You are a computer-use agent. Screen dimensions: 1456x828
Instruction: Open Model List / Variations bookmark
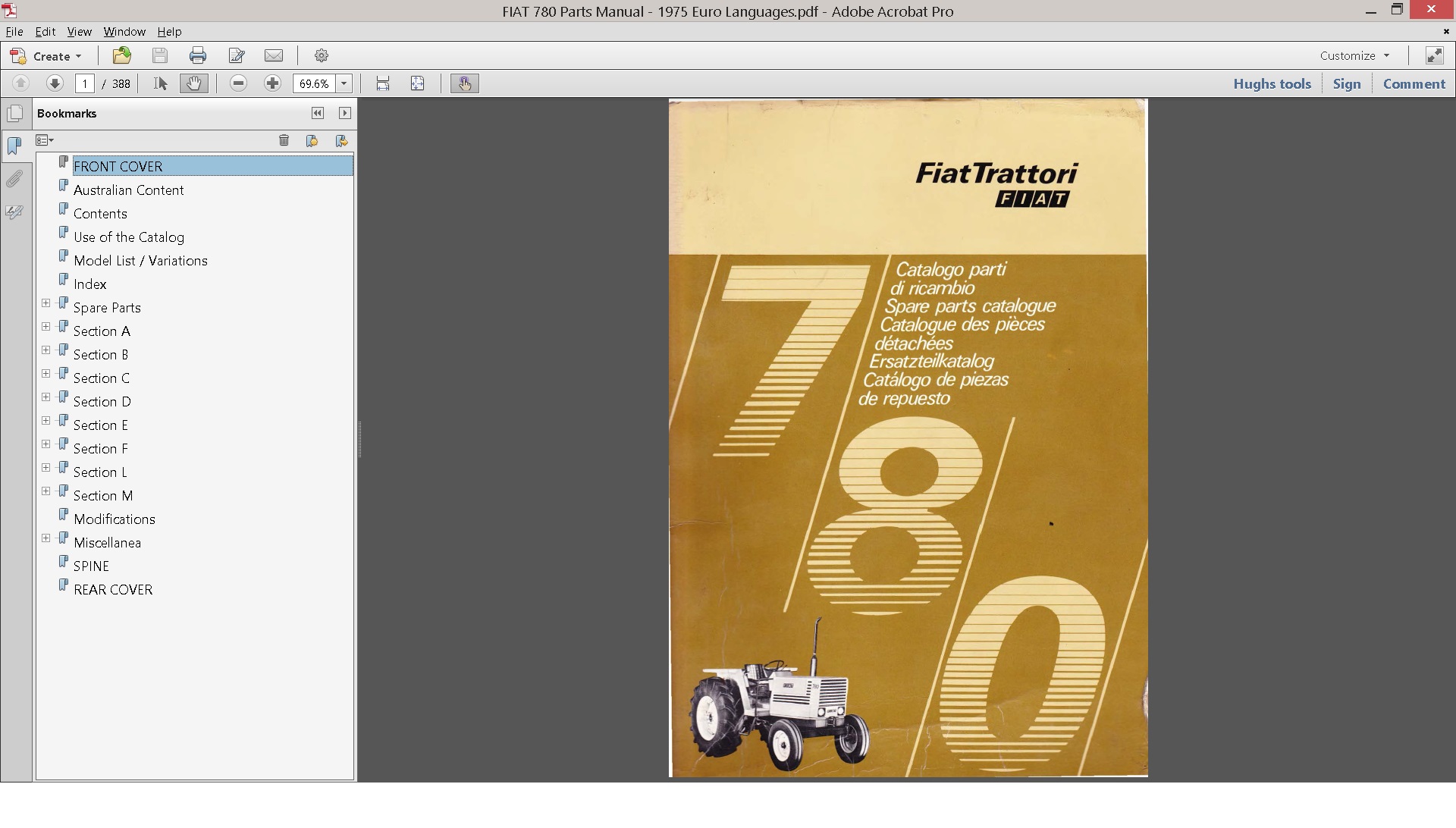[x=140, y=261]
